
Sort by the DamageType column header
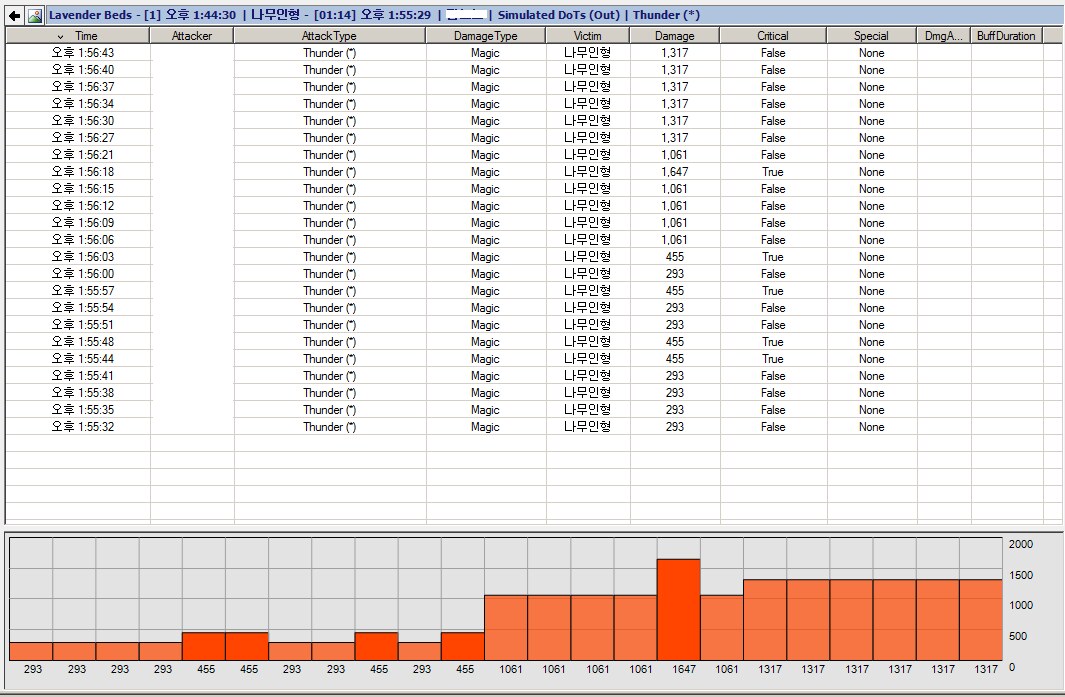tap(485, 36)
